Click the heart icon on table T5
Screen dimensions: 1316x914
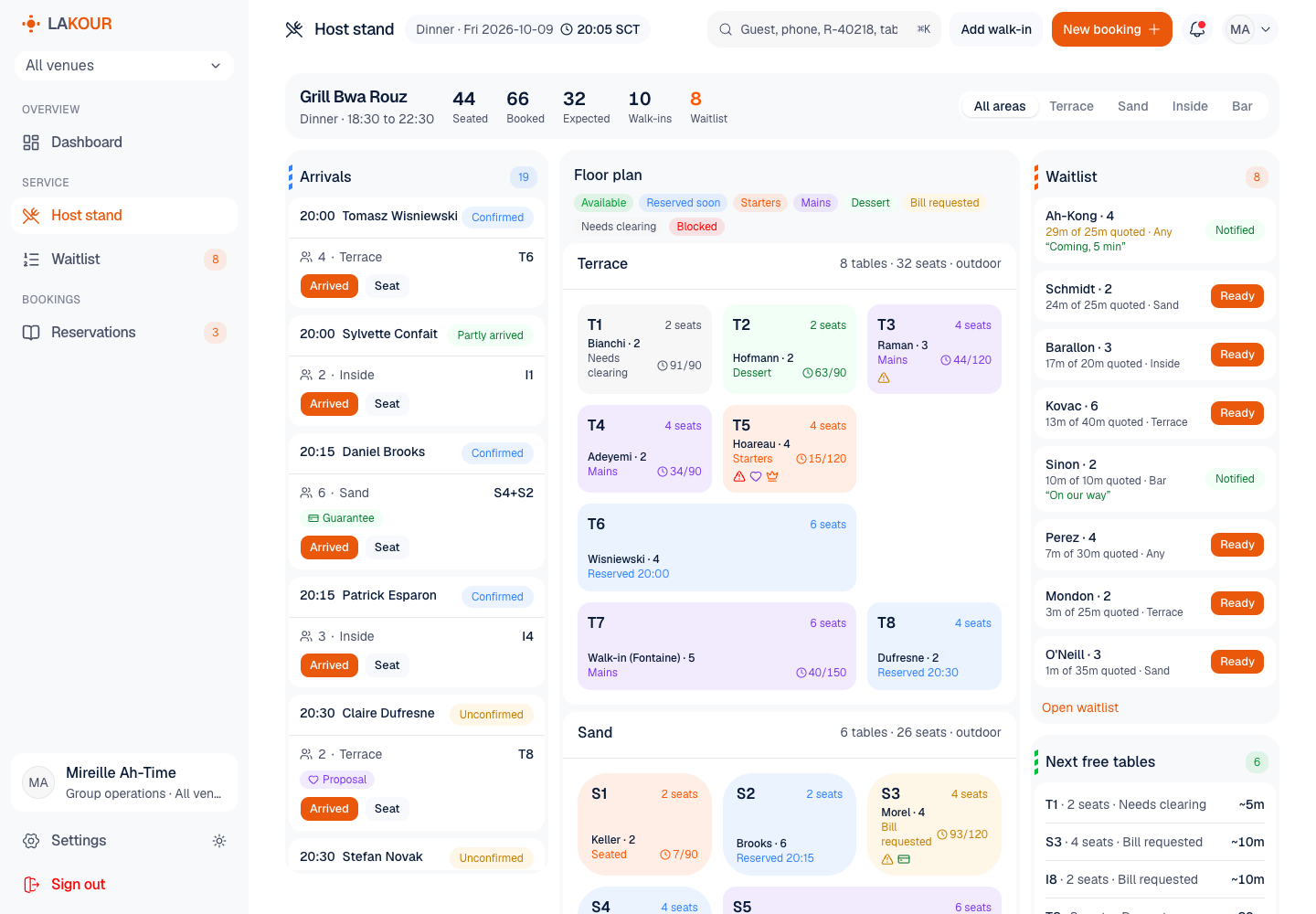click(x=756, y=476)
